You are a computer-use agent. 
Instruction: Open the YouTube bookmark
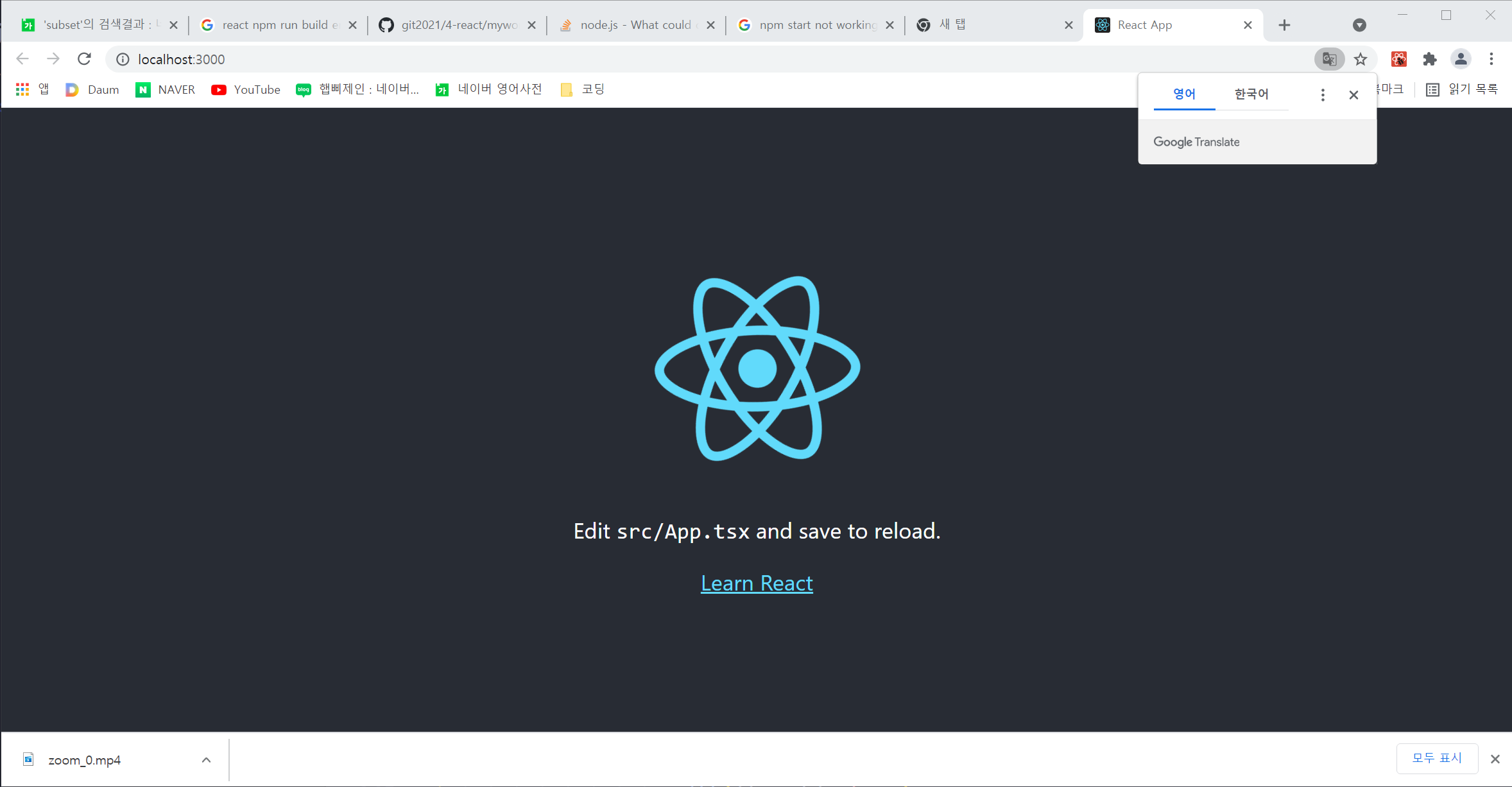click(x=246, y=89)
